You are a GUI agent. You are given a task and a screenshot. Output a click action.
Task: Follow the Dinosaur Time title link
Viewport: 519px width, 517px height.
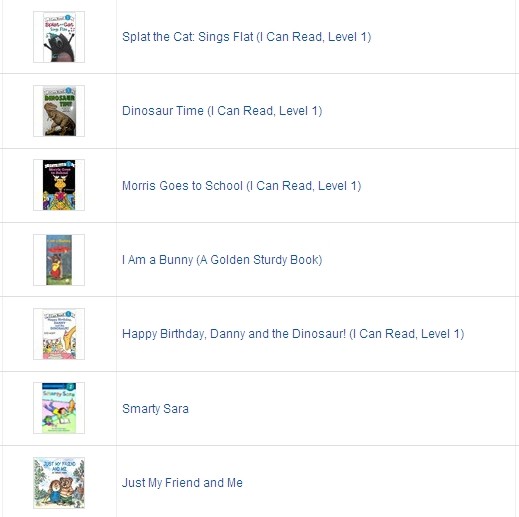coord(222,111)
